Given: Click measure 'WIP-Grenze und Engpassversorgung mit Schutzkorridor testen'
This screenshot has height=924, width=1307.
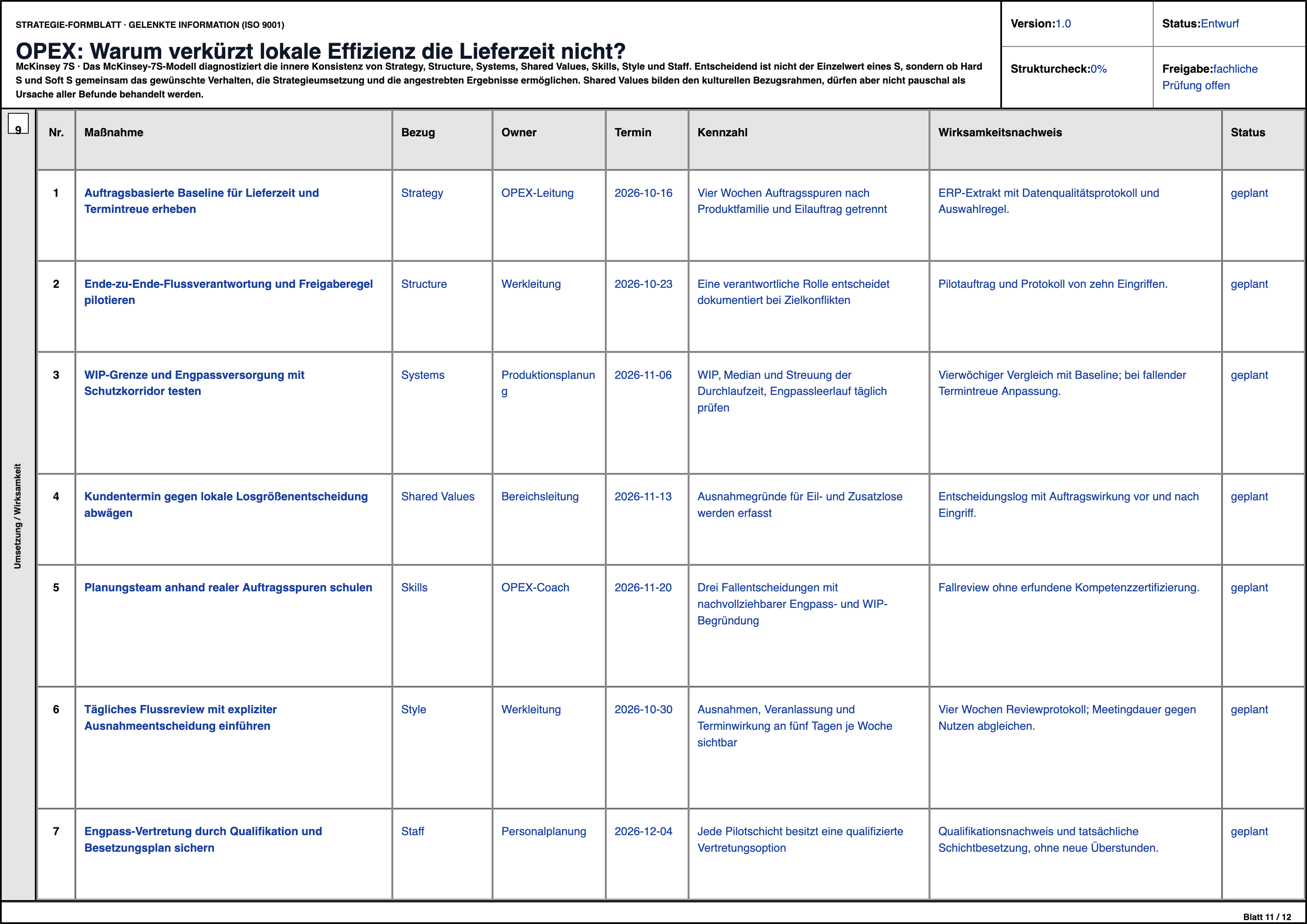Looking at the screenshot, I should point(194,383).
